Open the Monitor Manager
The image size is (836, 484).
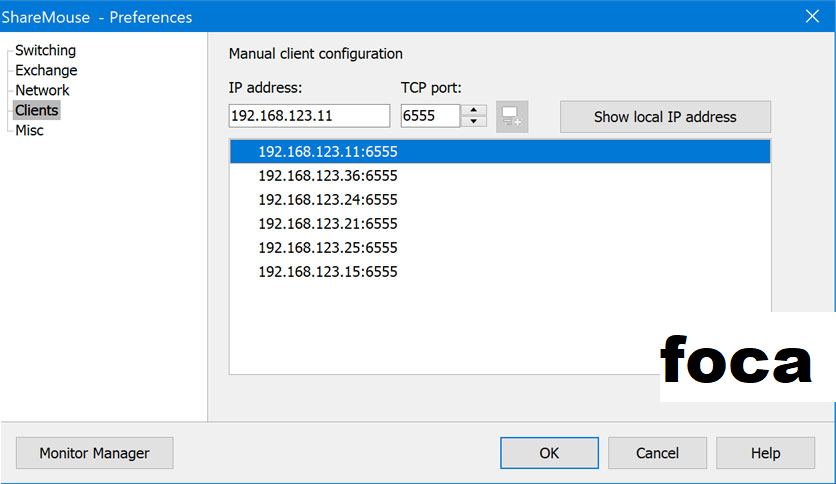[x=94, y=453]
